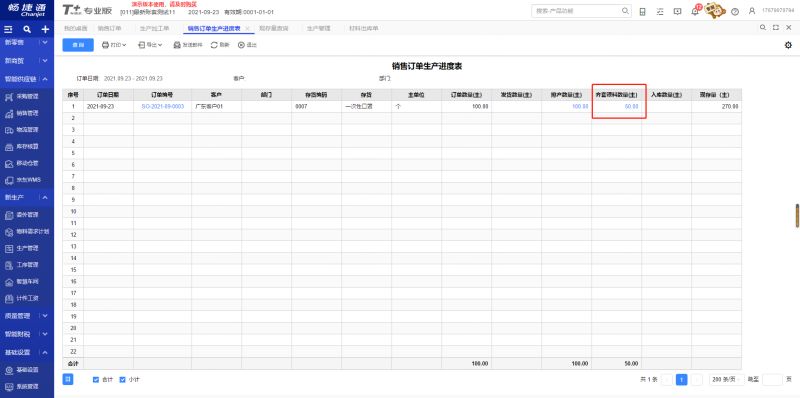800x398 pixels.
Task: Click the report settings gear icon
Action: 788,45
